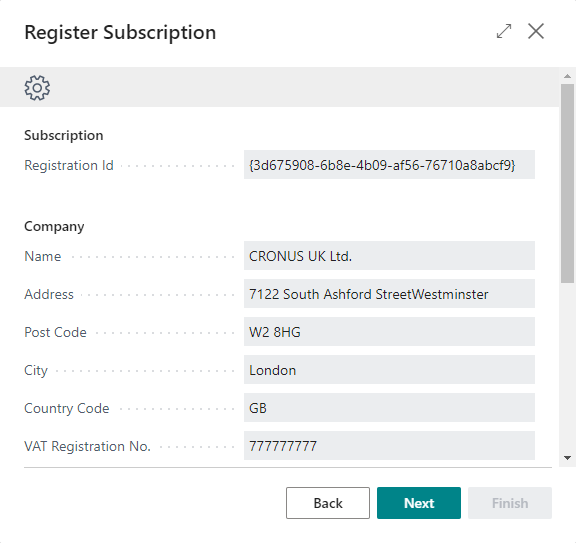Click the gear settings icon
This screenshot has width=576, height=543.
[x=37, y=88]
